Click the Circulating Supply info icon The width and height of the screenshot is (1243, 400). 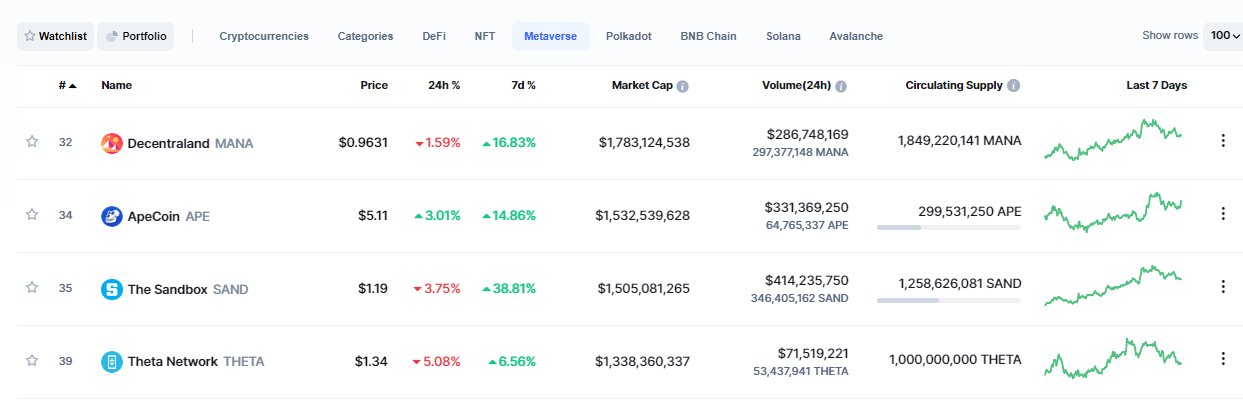click(1014, 86)
